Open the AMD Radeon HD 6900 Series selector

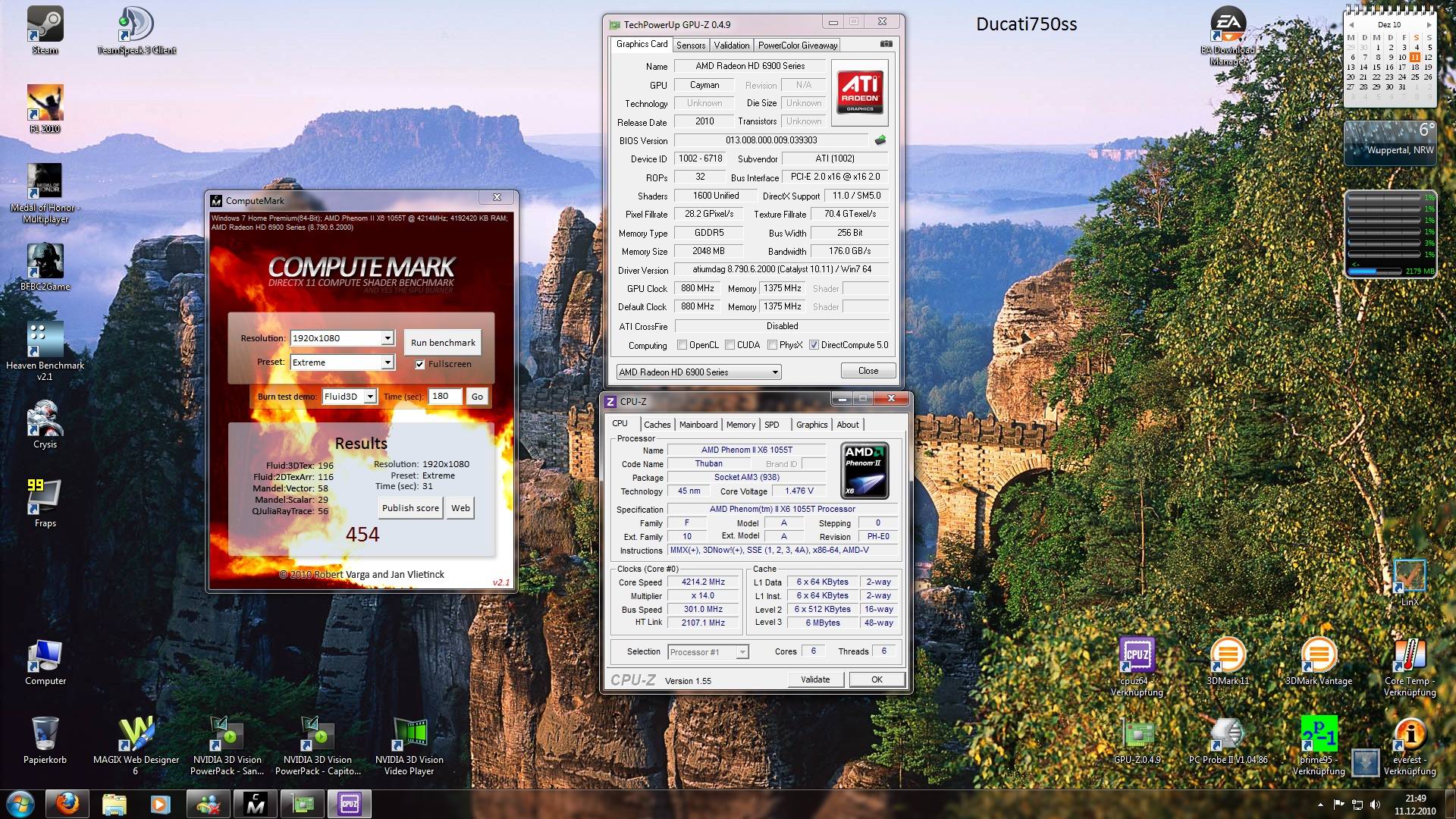(x=698, y=372)
